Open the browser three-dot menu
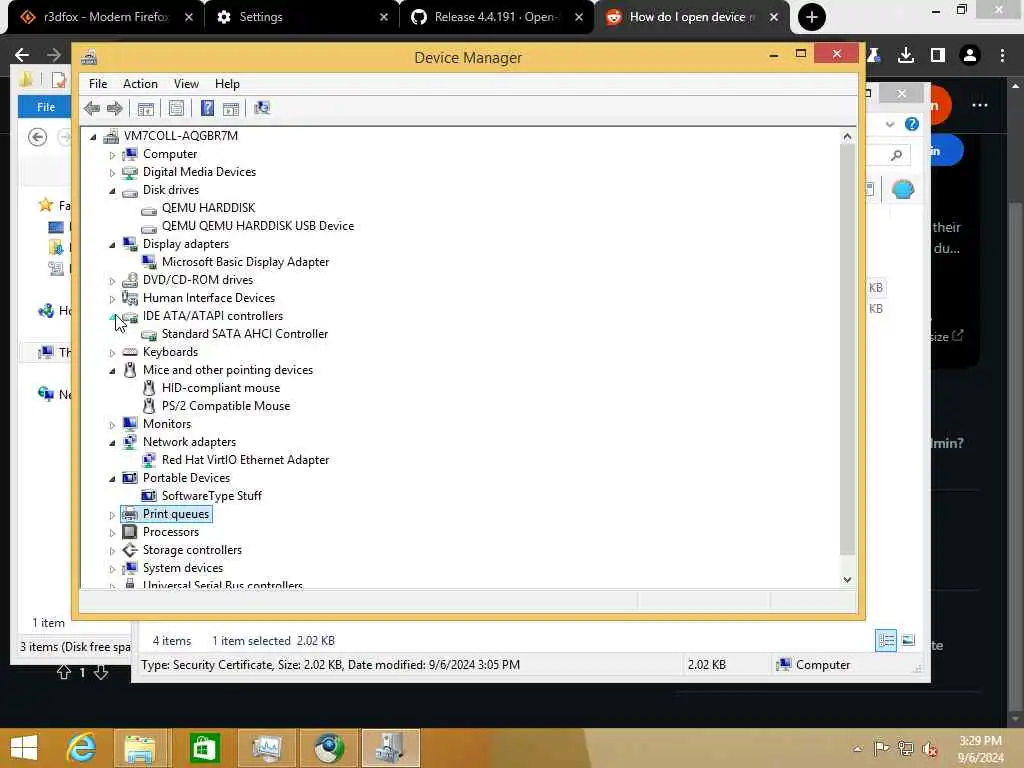 point(1002,56)
